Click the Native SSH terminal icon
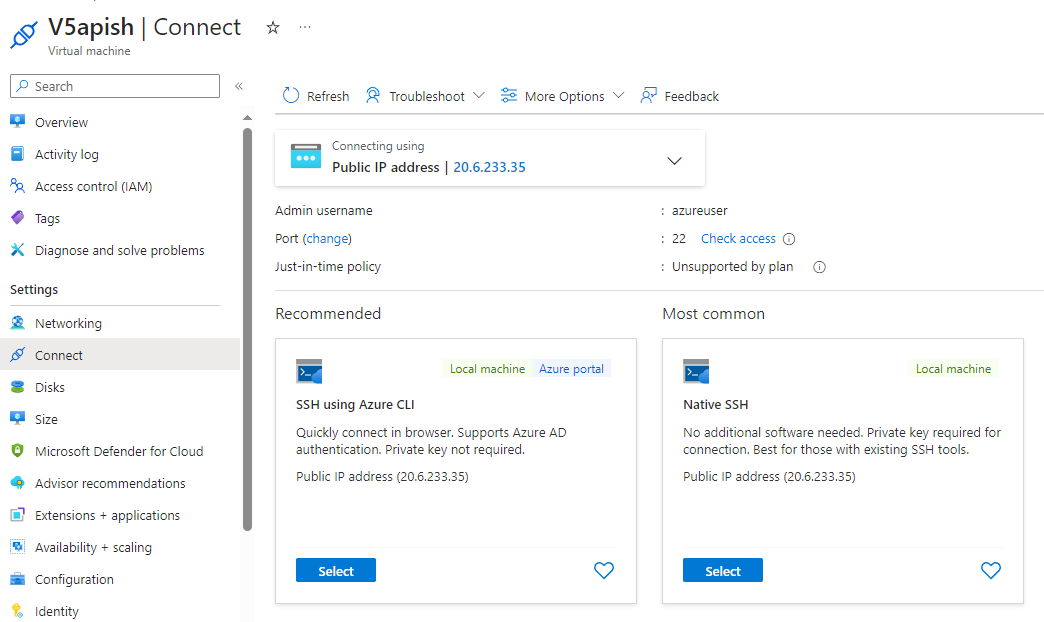The image size is (1044, 622). click(x=696, y=372)
